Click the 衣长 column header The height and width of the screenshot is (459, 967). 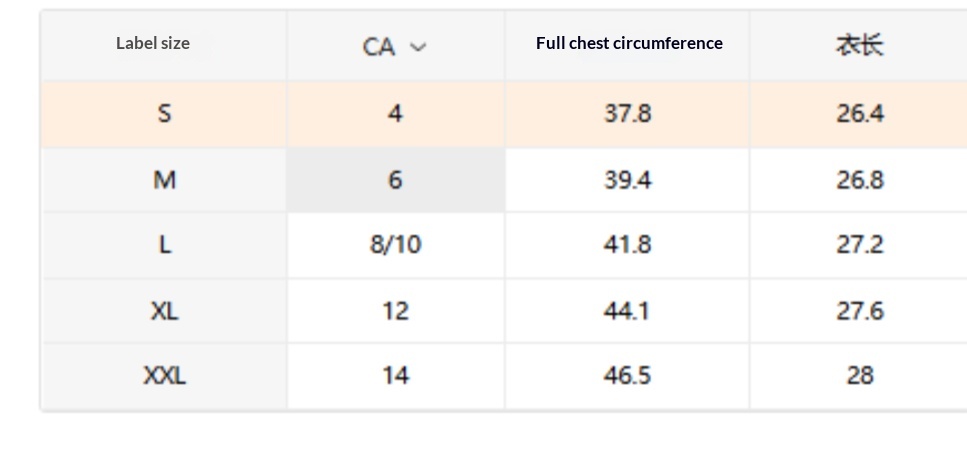(859, 45)
